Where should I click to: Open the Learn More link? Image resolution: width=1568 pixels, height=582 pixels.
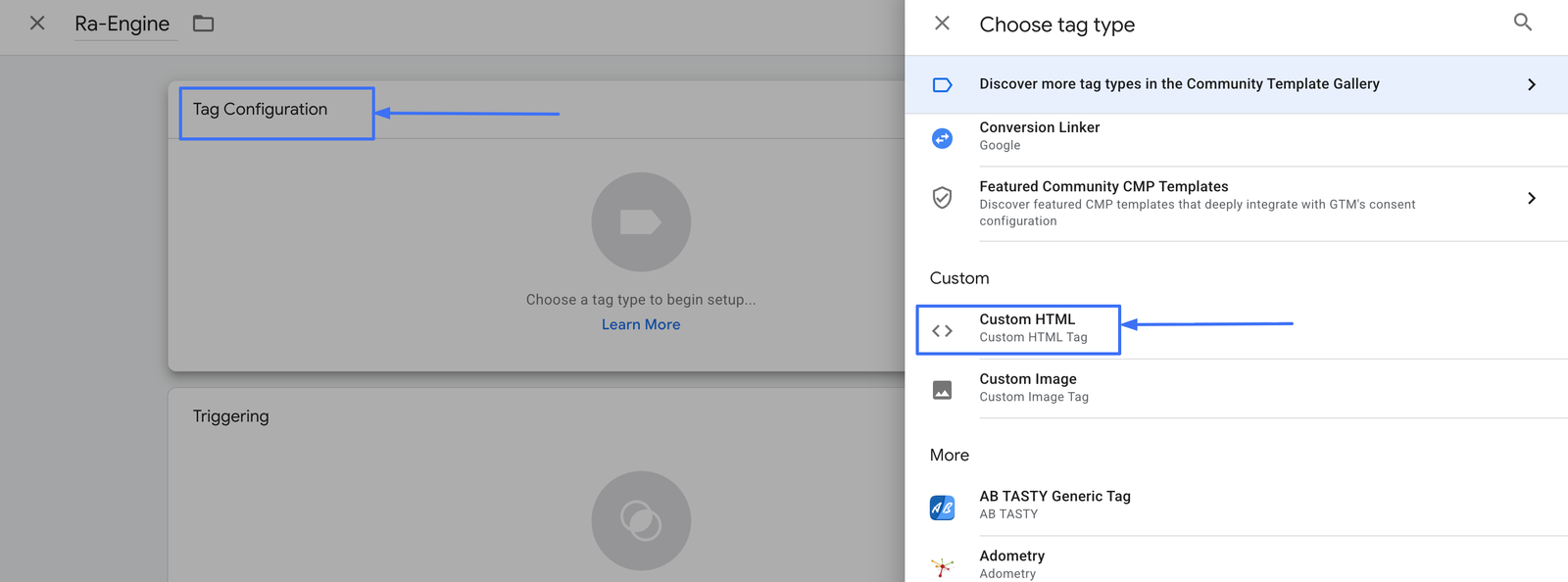641,324
